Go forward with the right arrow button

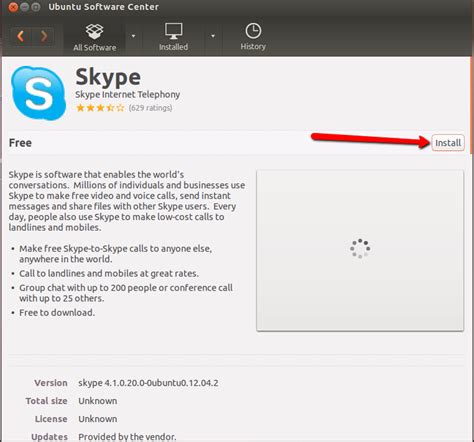[43, 36]
